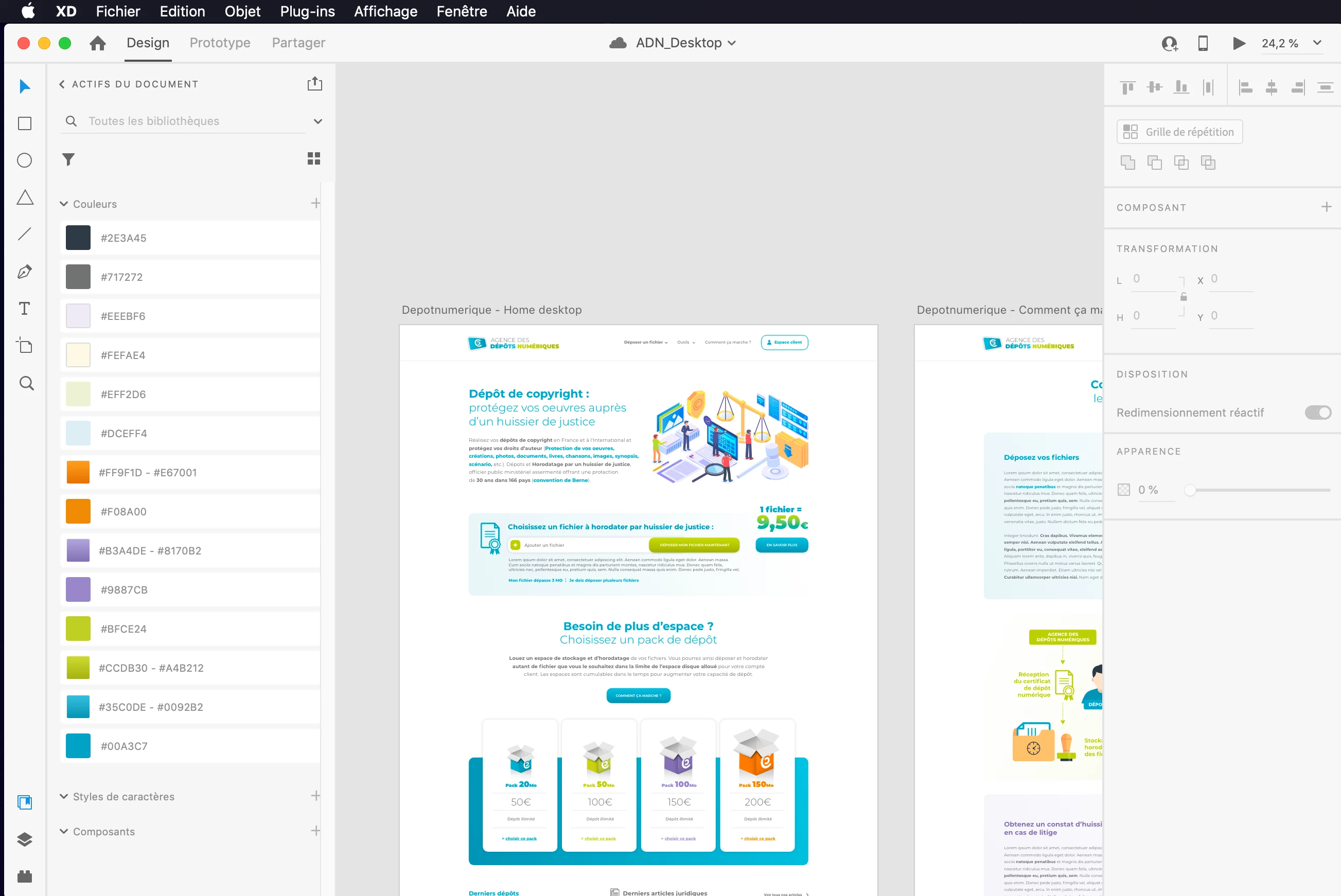The width and height of the screenshot is (1341, 896).
Task: Switch to the Prototype tab
Action: tap(220, 43)
